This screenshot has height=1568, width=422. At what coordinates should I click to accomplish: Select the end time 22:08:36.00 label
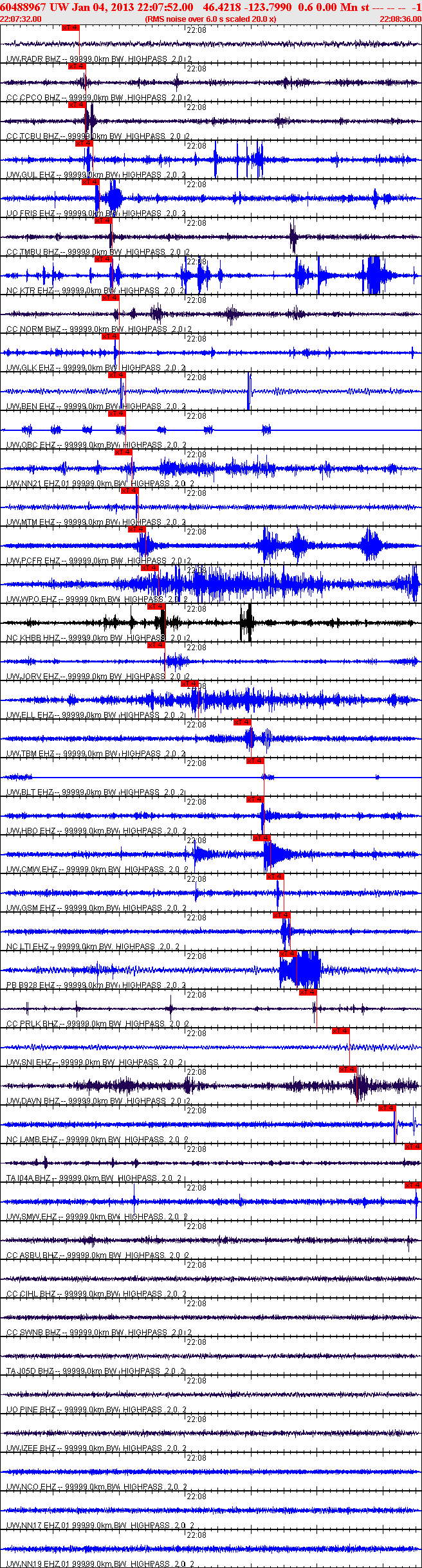click(x=400, y=19)
